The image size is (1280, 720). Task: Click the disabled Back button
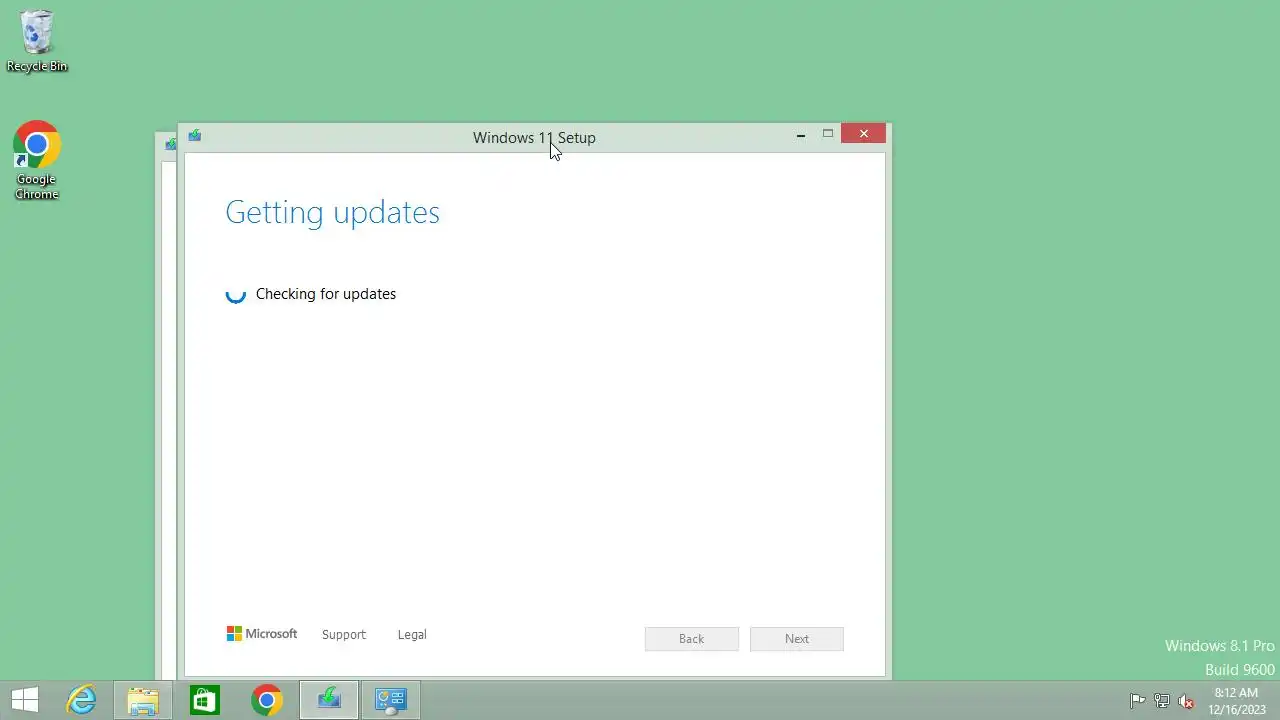pyautogui.click(x=692, y=639)
